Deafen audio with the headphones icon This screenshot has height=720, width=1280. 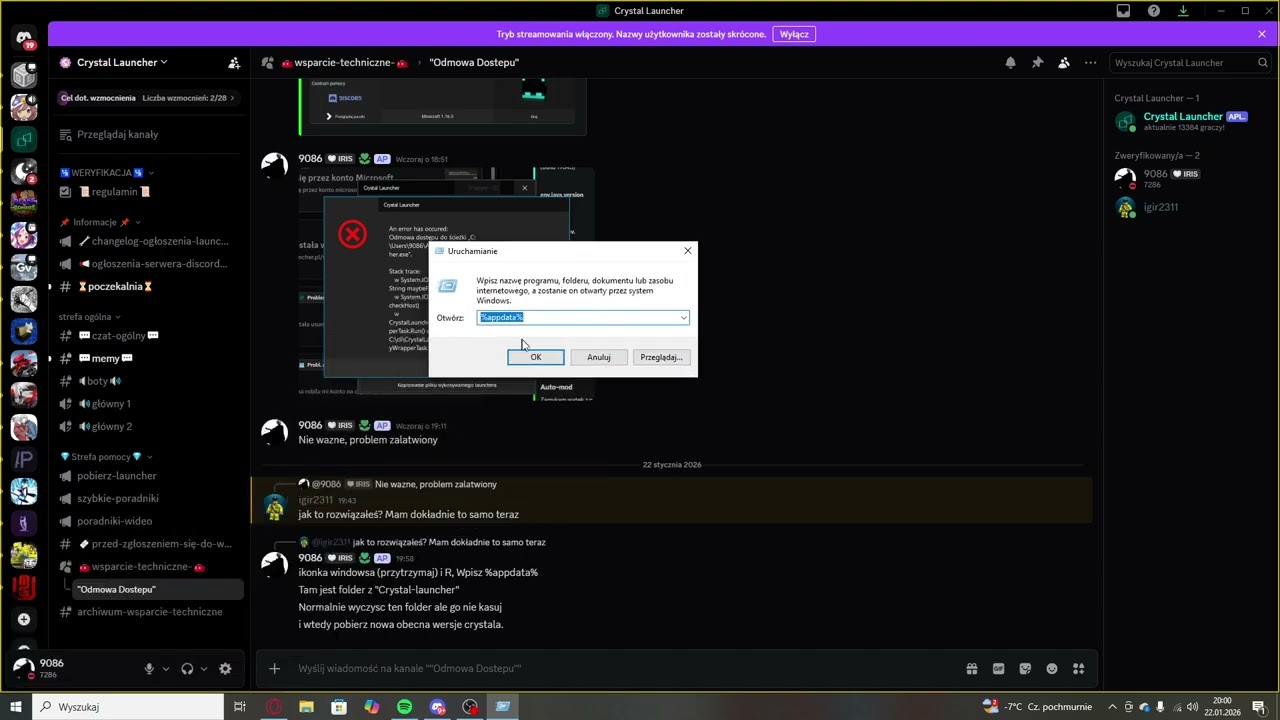(187, 669)
